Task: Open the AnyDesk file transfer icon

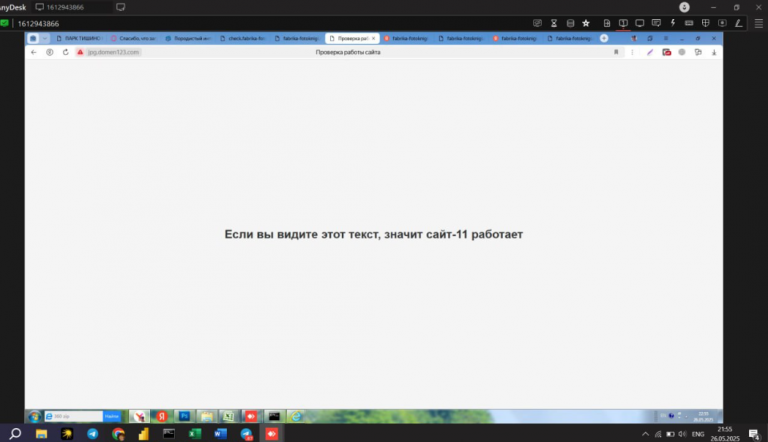Action: click(x=607, y=23)
